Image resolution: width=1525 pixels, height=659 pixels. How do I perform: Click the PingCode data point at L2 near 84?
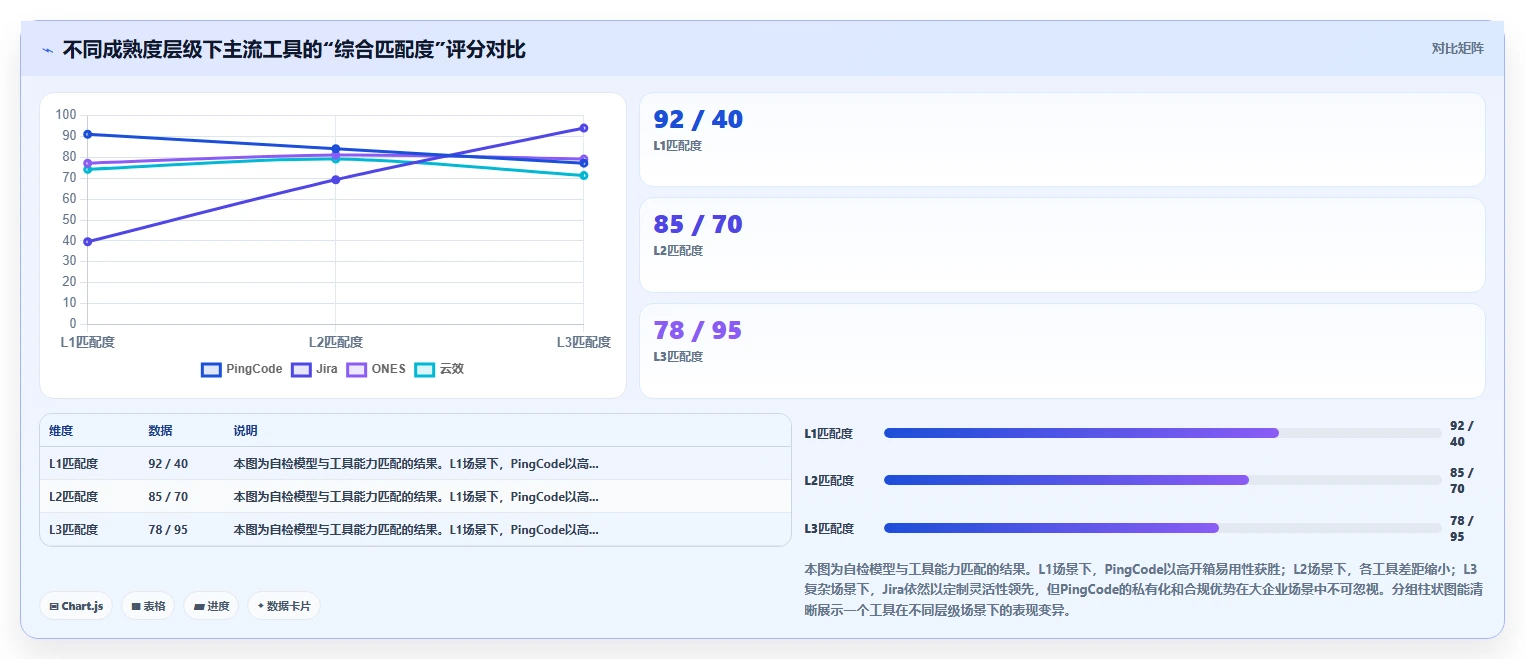[x=336, y=149]
